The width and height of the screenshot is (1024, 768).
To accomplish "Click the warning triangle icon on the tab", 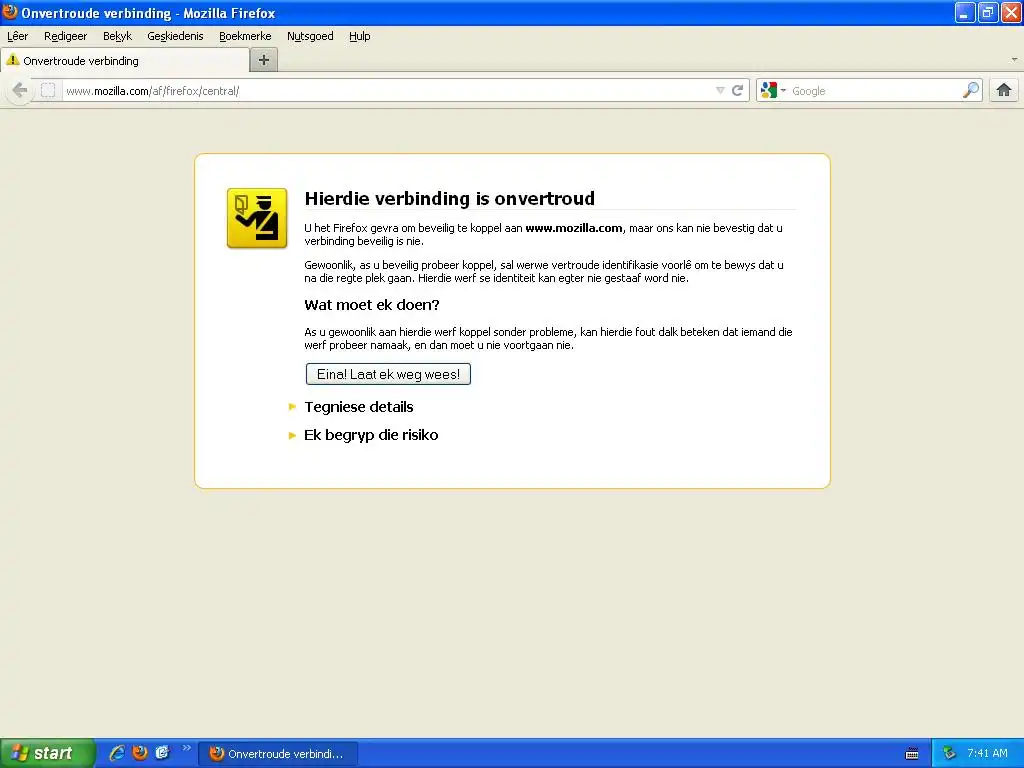I will [12, 60].
